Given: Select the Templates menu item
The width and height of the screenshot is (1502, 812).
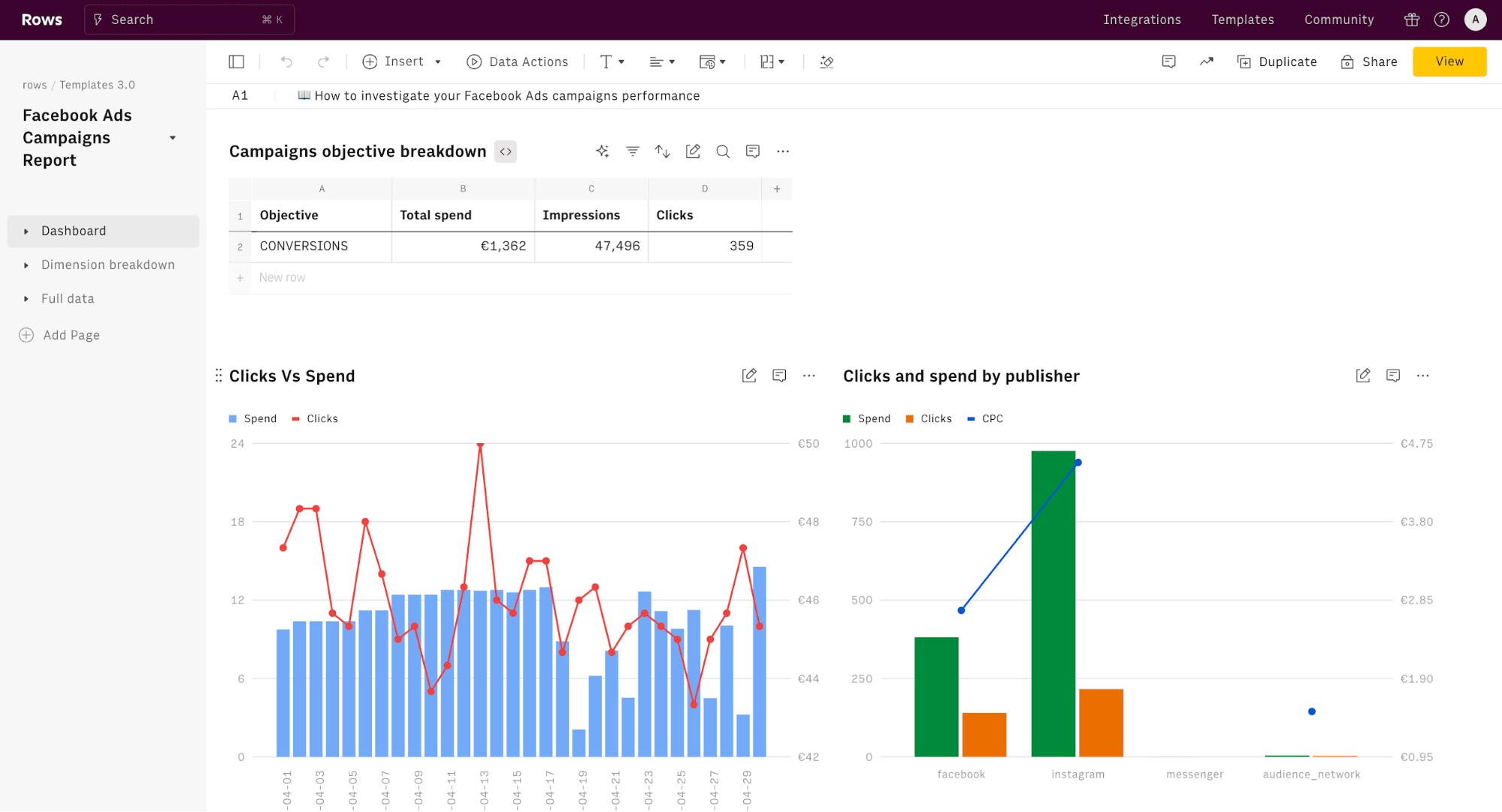Looking at the screenshot, I should click(x=1243, y=19).
